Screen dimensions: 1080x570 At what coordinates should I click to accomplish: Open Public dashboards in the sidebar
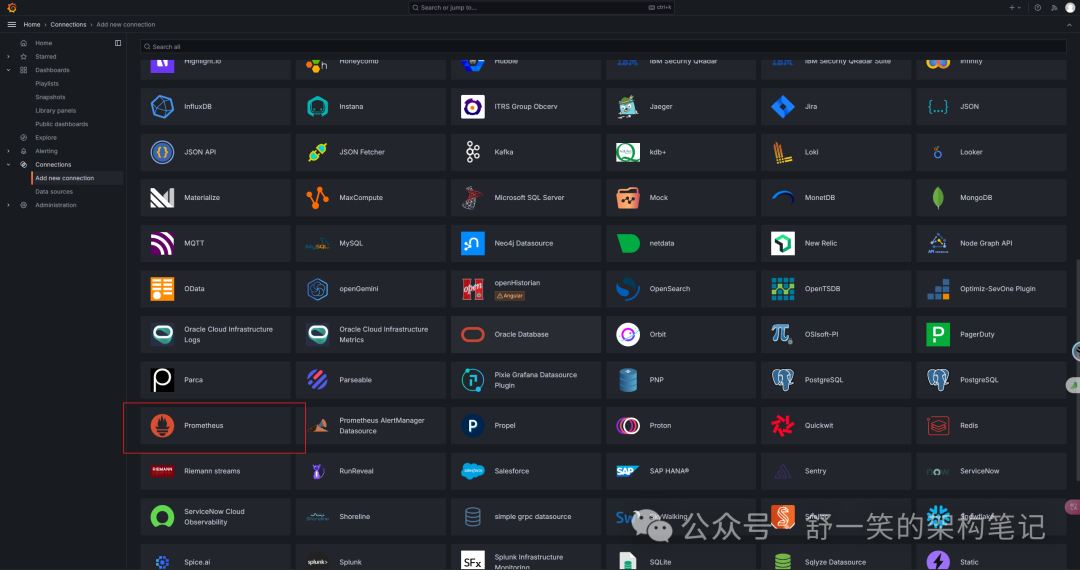click(61, 124)
